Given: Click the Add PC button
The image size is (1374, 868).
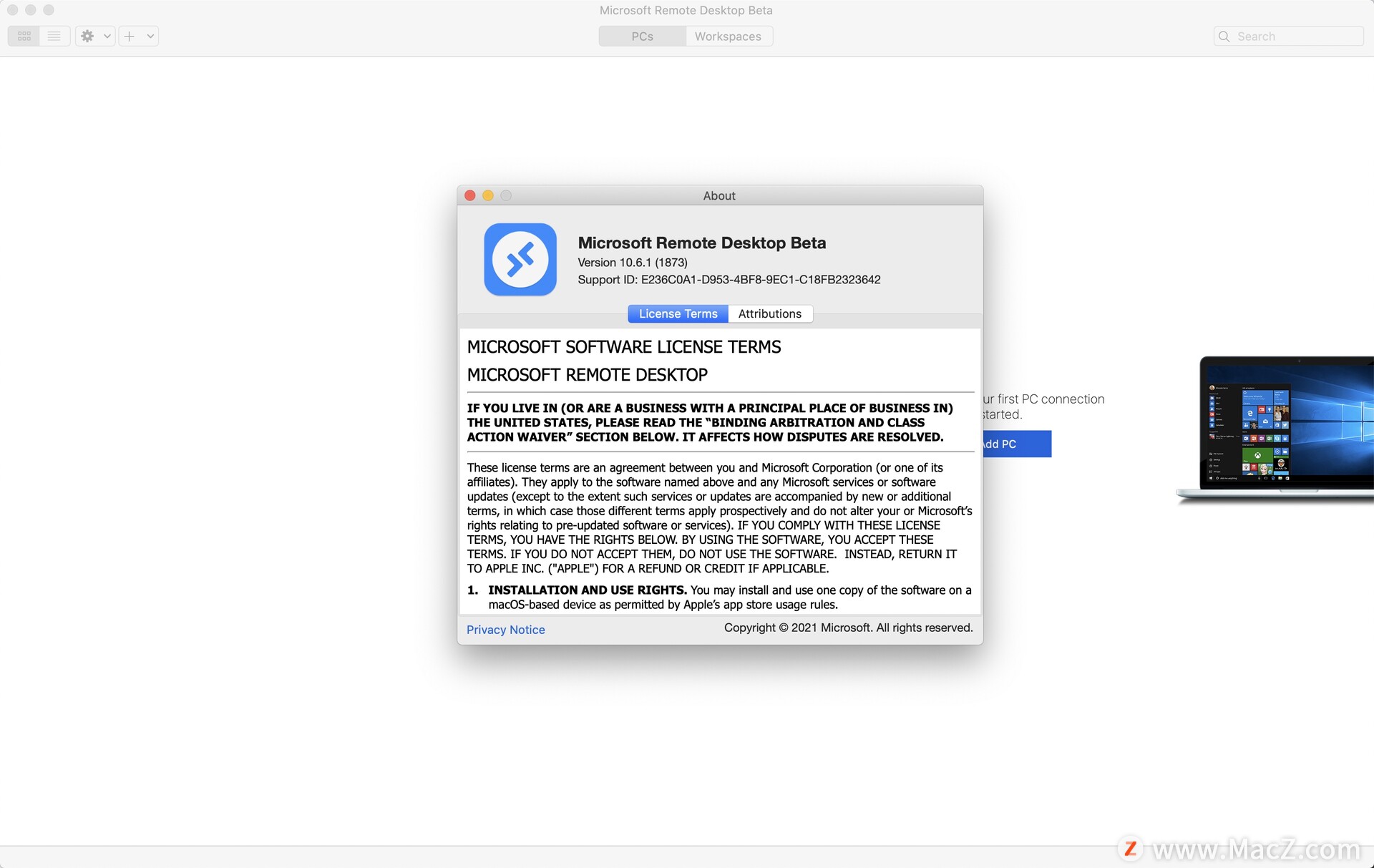Looking at the screenshot, I should (1017, 444).
